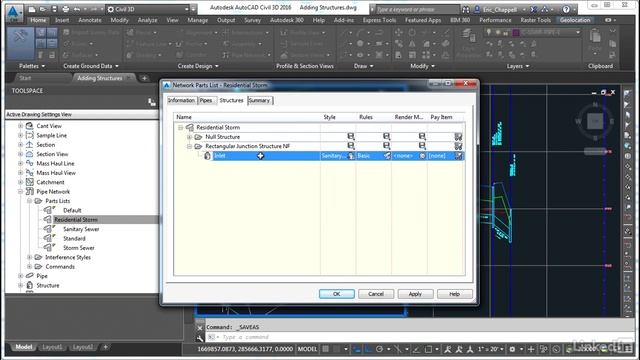Click the rules picker icon in Inlet row
The width and height of the screenshot is (640, 360).
(x=387, y=156)
